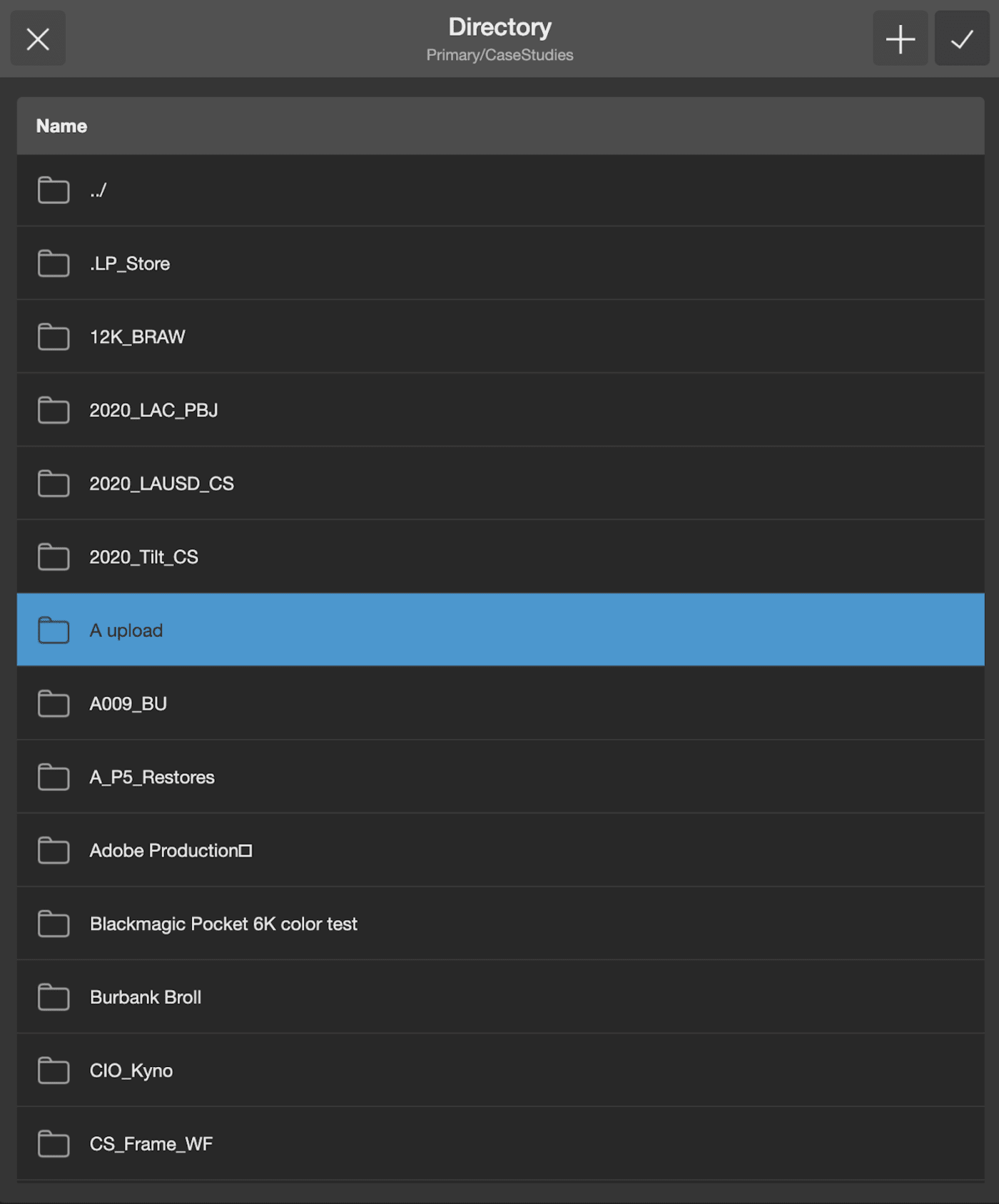
Task: Select the 2020_LAUSD_CS folder
Action: (162, 484)
